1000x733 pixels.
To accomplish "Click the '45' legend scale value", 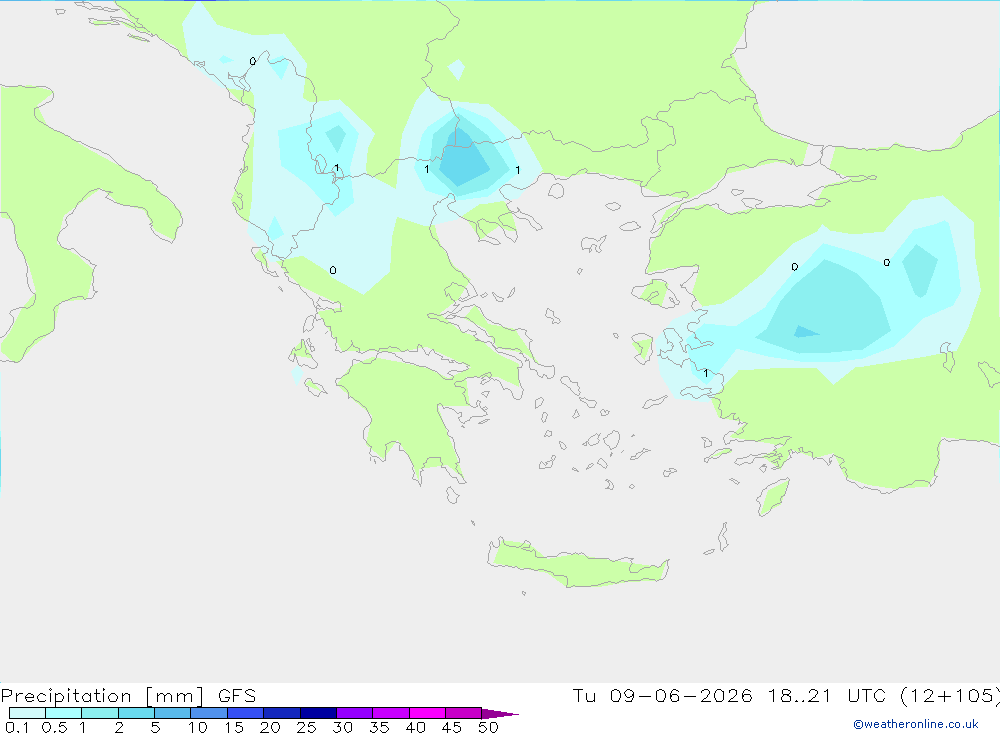I will [452, 727].
